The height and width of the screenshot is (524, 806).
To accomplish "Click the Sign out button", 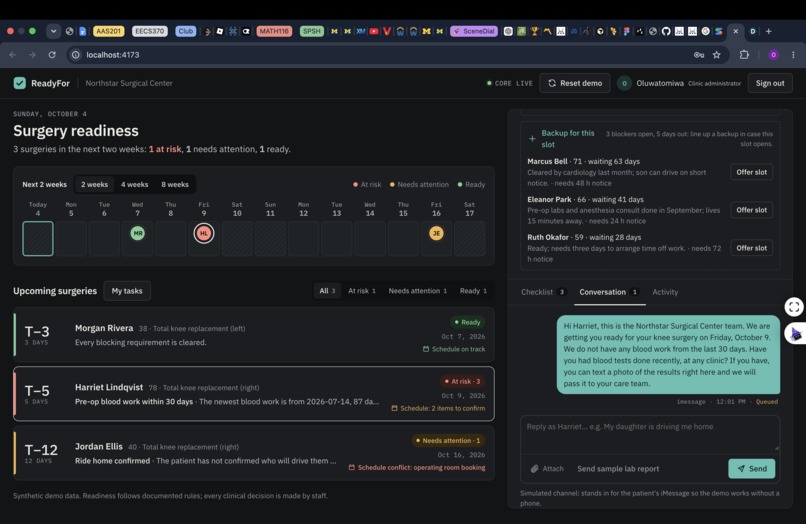I will tap(770, 83).
